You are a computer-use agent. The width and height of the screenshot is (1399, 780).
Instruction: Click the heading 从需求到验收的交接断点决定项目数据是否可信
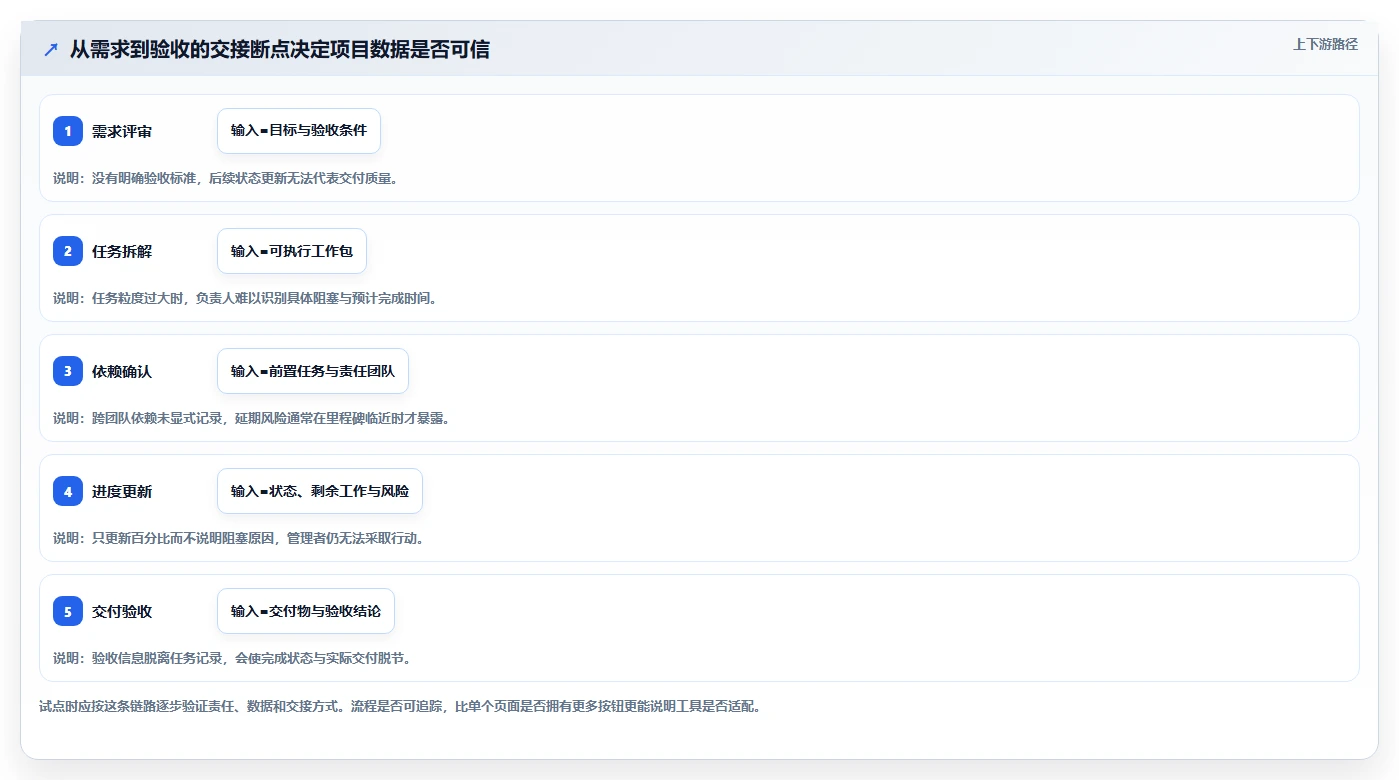(x=280, y=50)
